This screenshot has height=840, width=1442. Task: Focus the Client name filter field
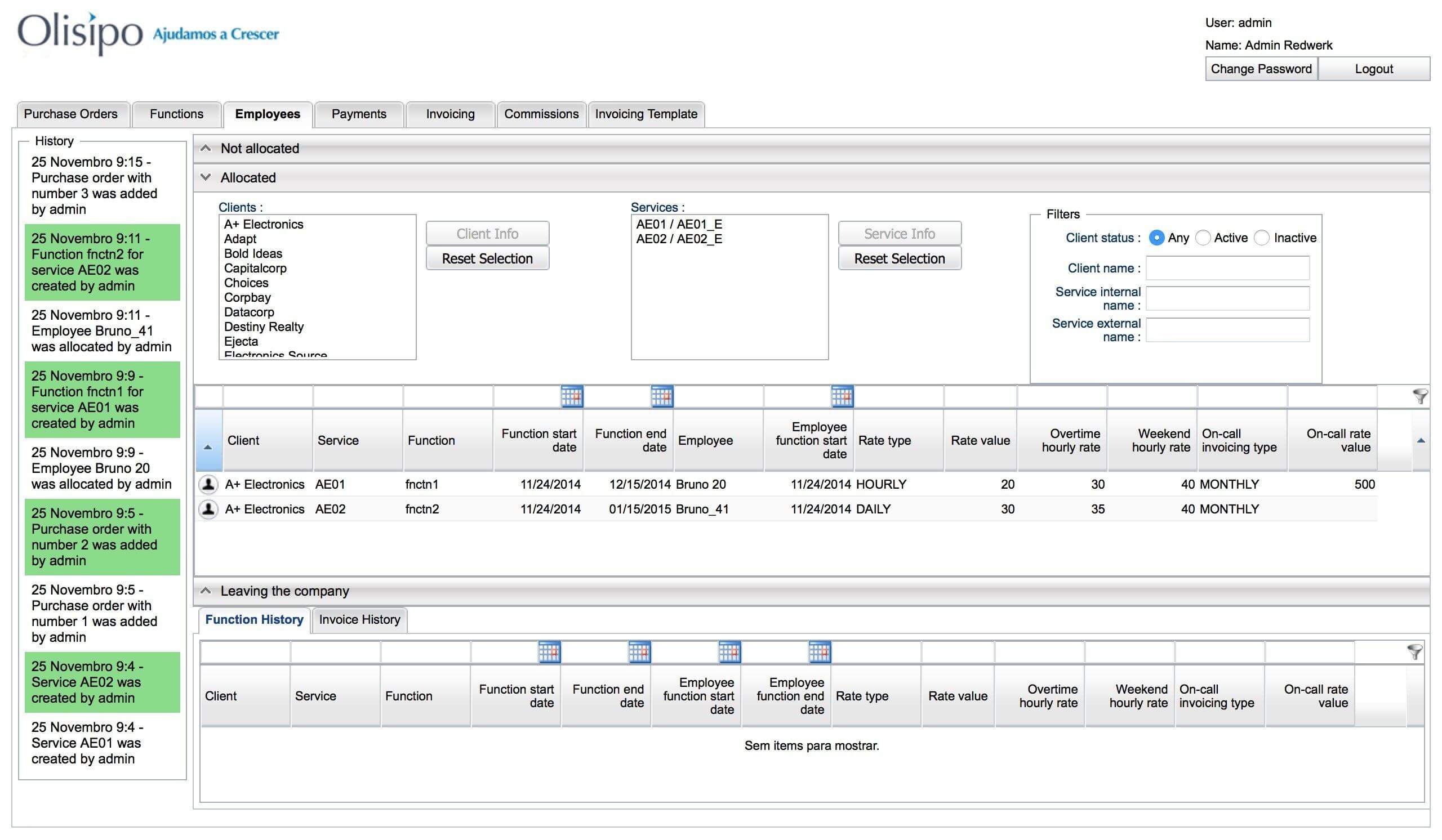1227,268
